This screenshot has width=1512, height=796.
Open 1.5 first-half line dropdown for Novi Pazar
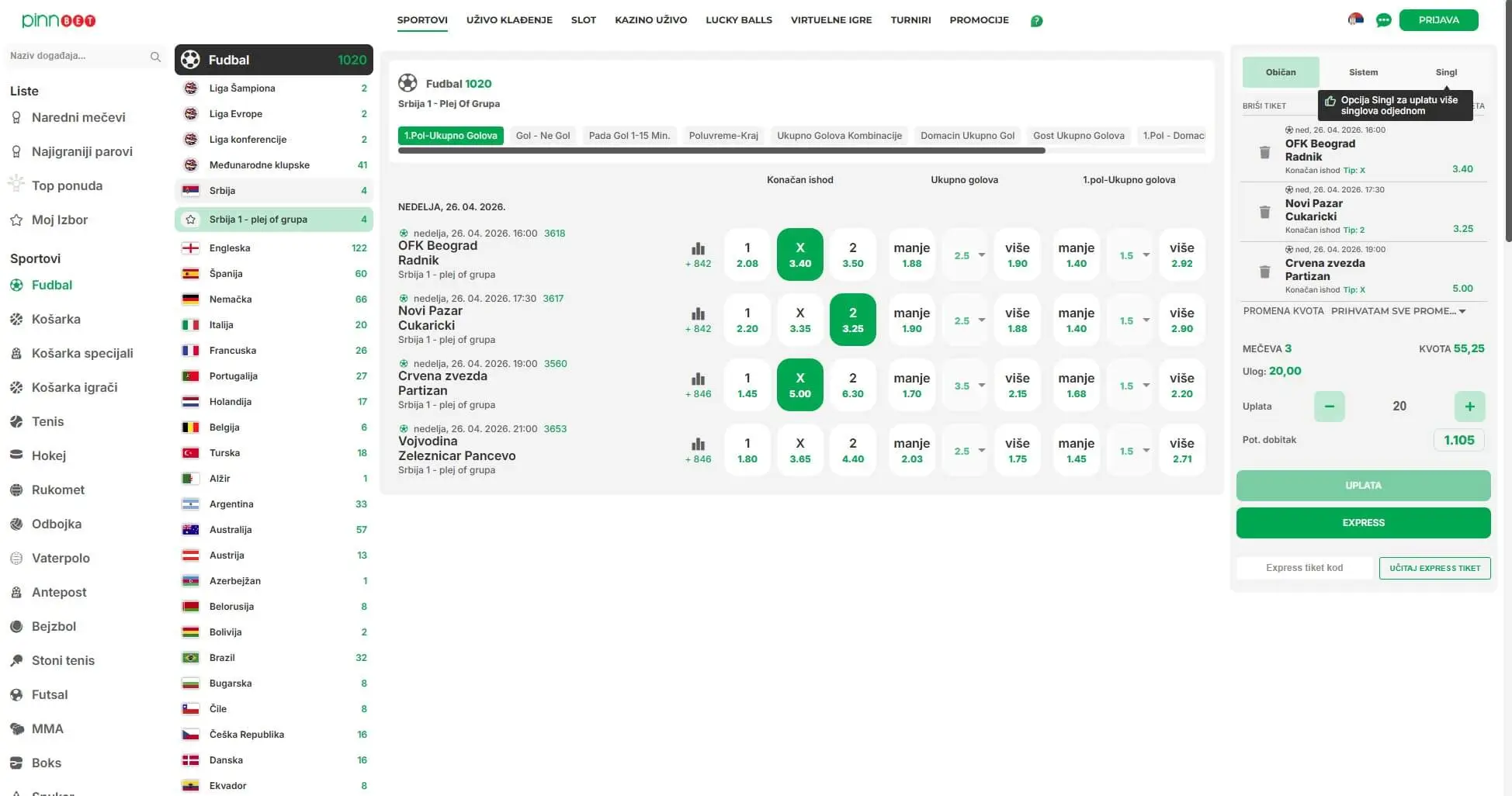point(1129,320)
